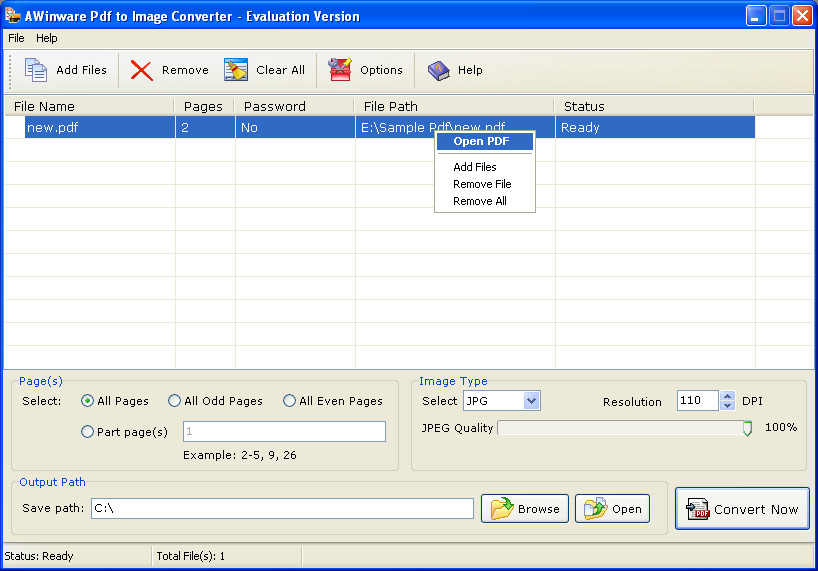Maximize the converter window

click(779, 16)
